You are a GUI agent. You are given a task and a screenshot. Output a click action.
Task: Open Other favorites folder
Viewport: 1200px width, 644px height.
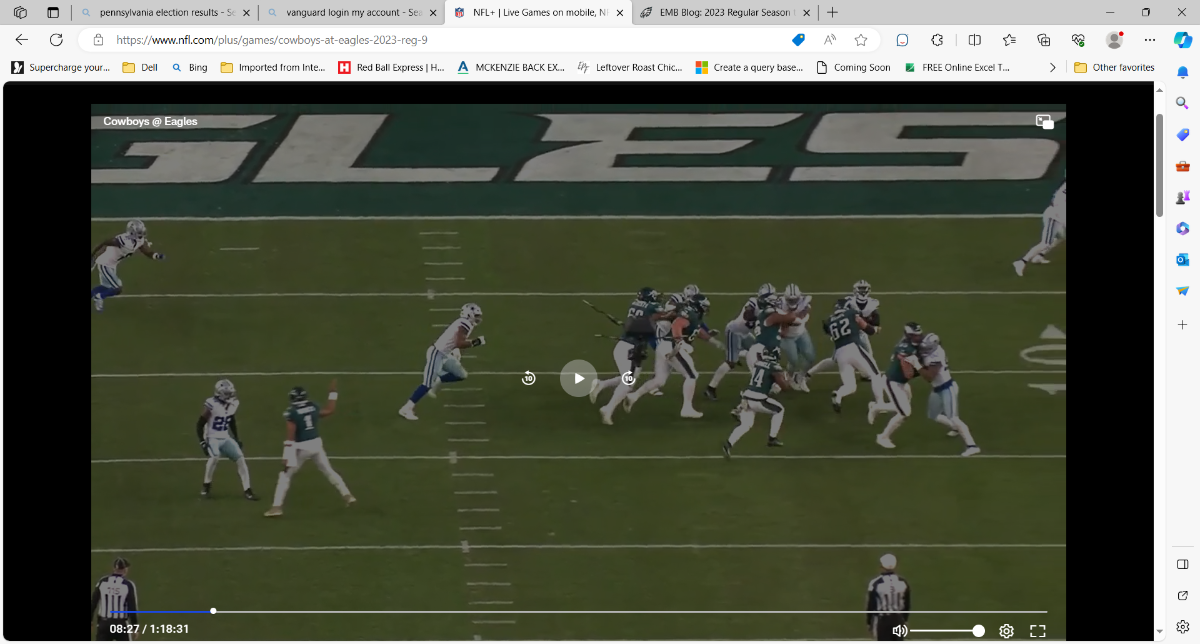pyautogui.click(x=1113, y=67)
